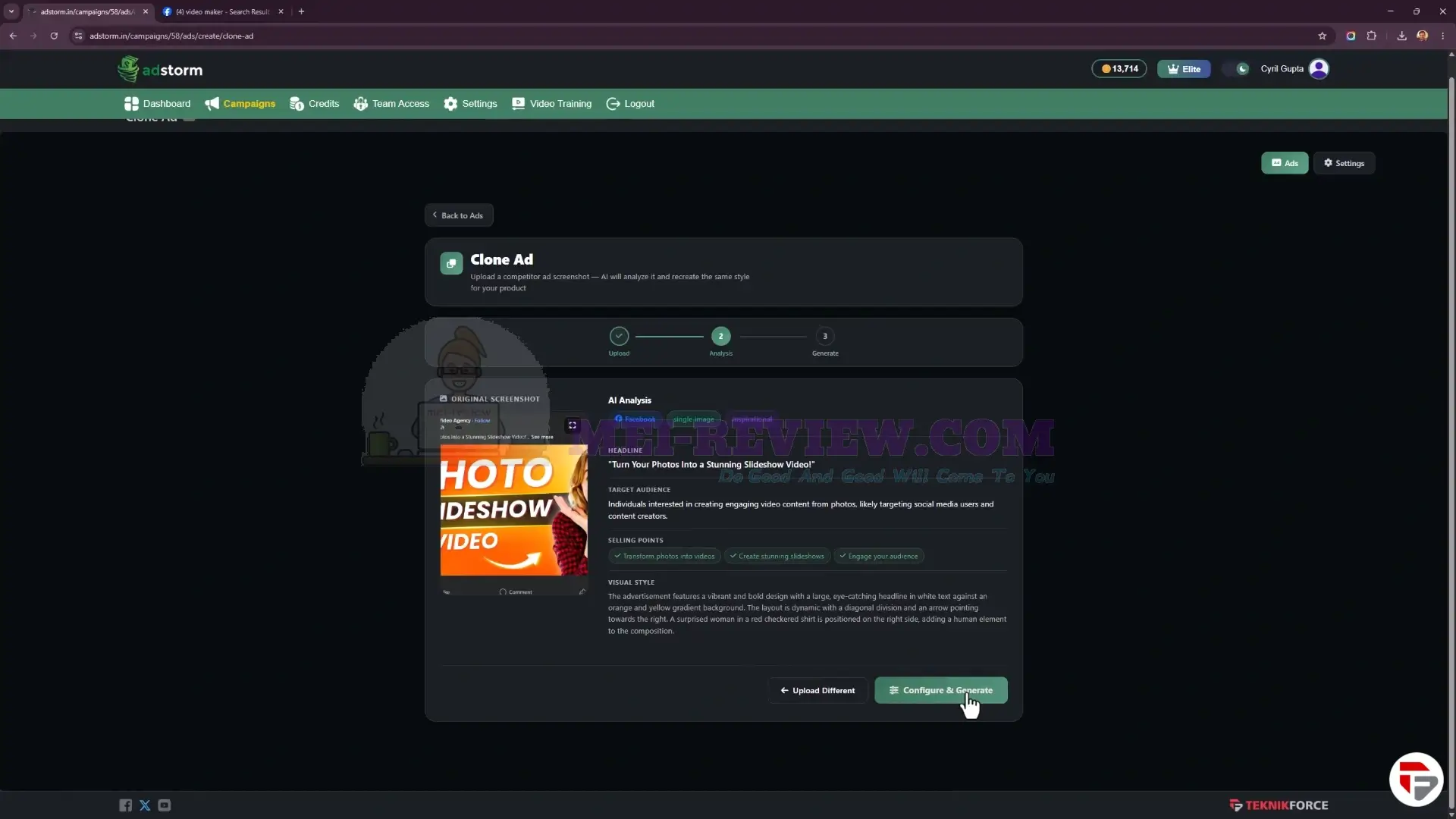Go back using Back to Ads

459,215
